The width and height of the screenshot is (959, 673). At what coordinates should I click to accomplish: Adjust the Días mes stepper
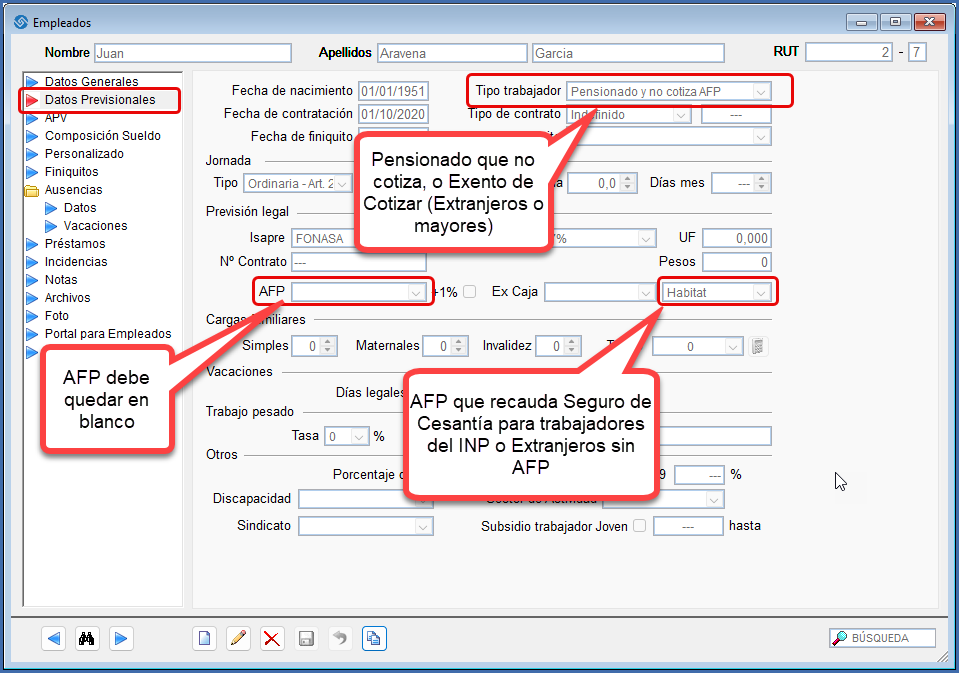(x=761, y=183)
